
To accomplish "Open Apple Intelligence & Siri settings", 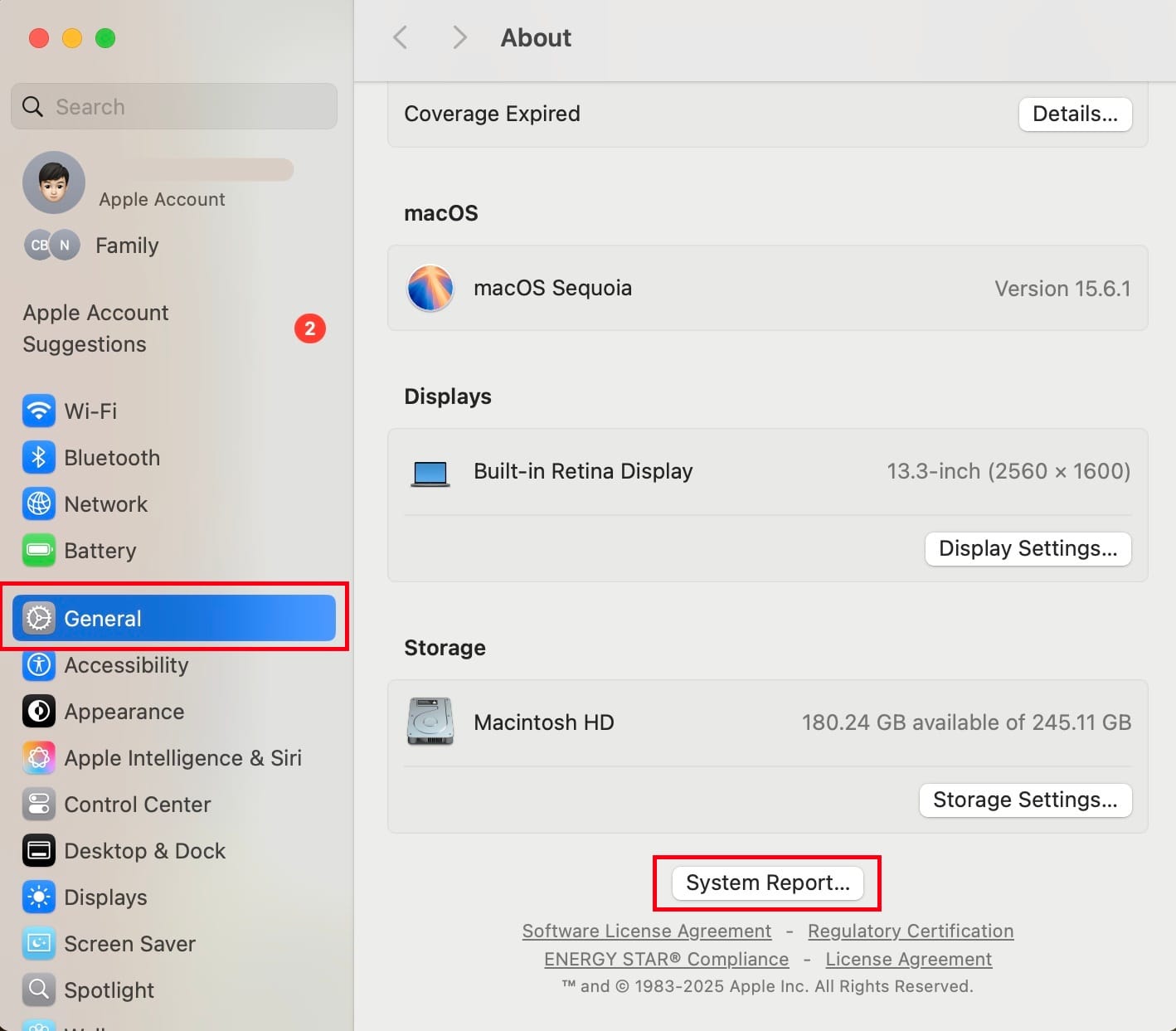I will (x=182, y=758).
